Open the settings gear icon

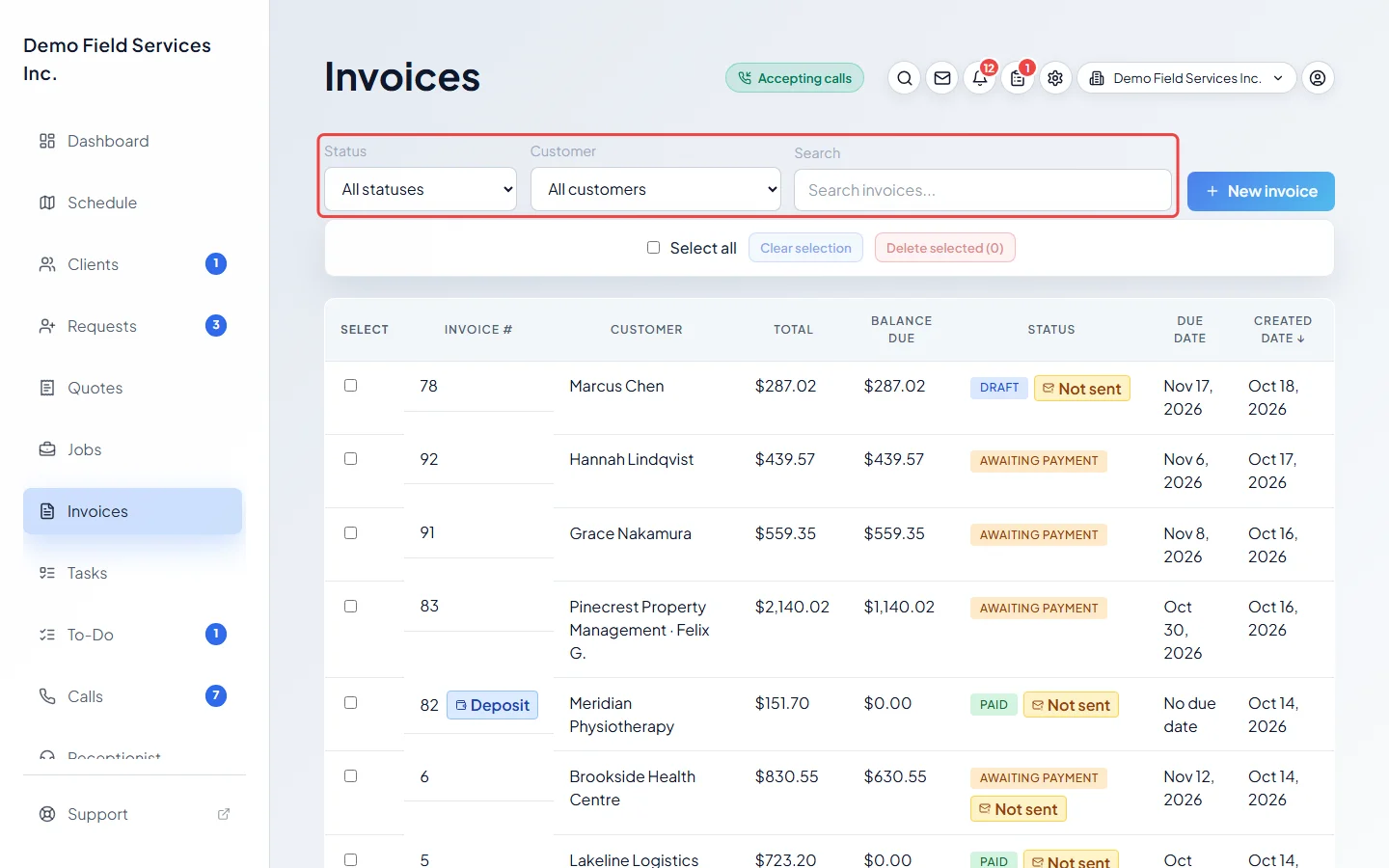point(1055,78)
